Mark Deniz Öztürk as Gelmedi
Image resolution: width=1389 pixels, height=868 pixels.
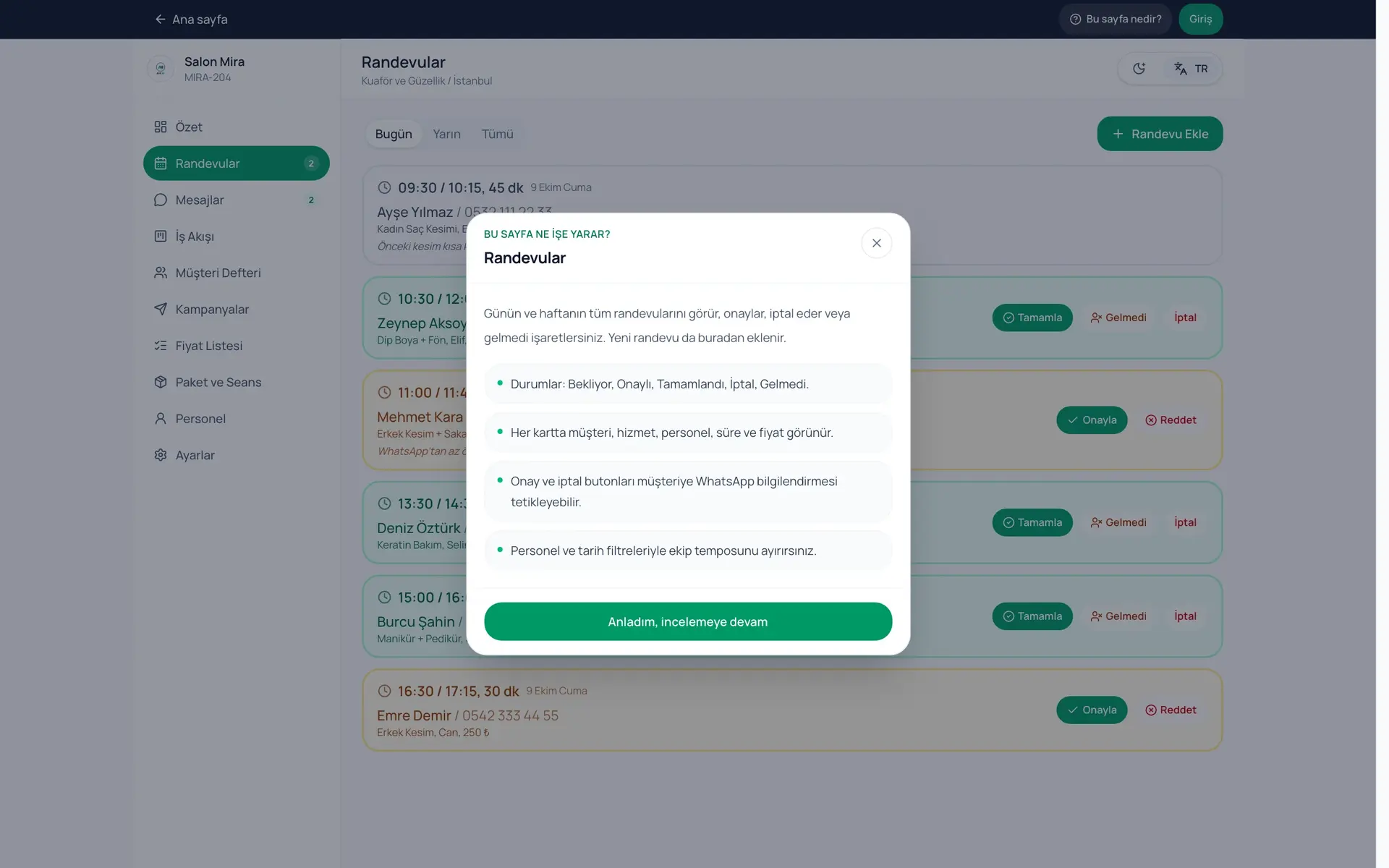(1118, 522)
